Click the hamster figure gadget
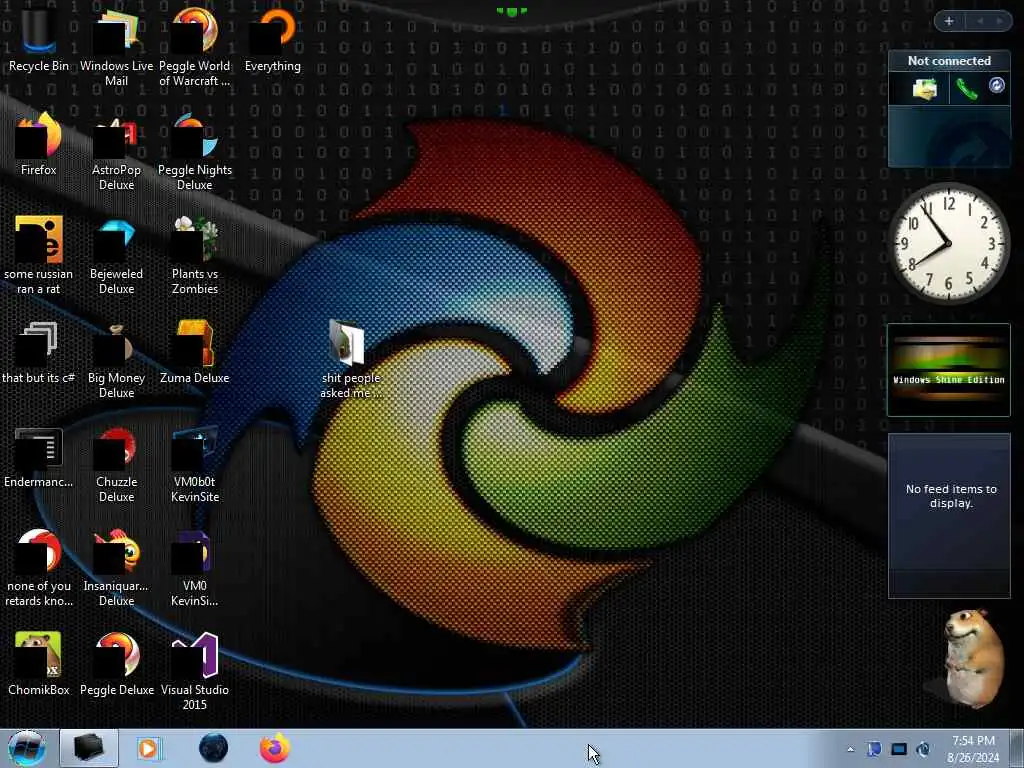 973,660
